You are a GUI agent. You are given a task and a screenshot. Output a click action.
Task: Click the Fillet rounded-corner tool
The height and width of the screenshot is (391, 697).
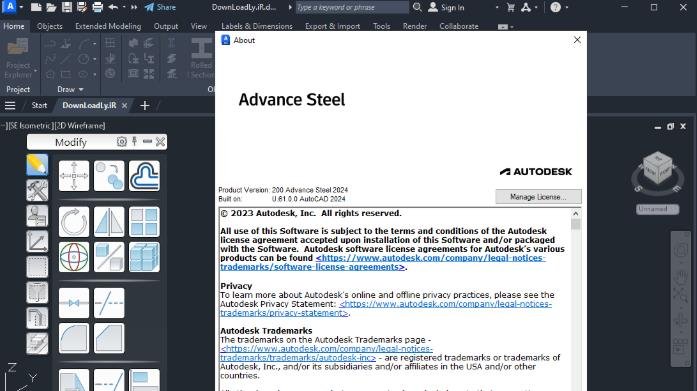tap(74, 339)
